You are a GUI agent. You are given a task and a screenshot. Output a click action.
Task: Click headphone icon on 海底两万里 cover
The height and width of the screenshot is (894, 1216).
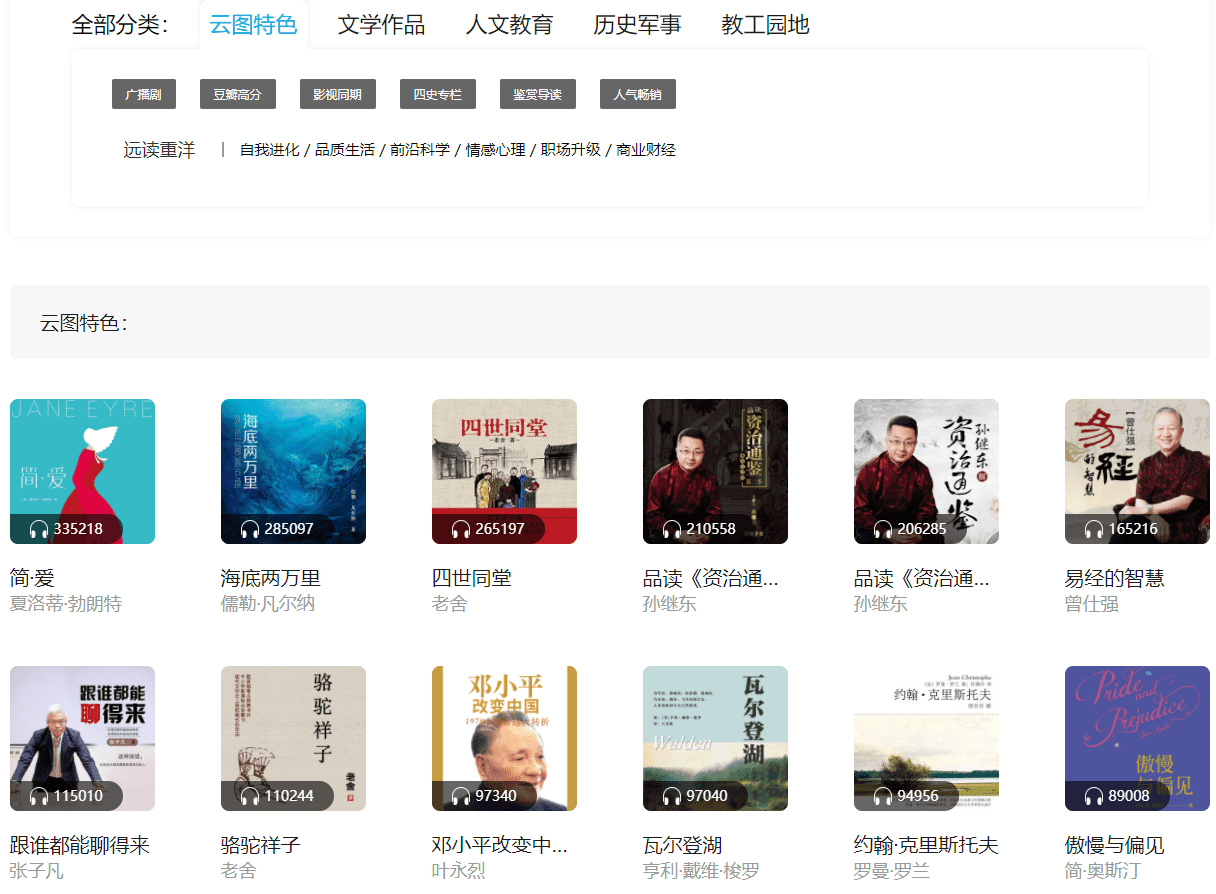click(250, 529)
